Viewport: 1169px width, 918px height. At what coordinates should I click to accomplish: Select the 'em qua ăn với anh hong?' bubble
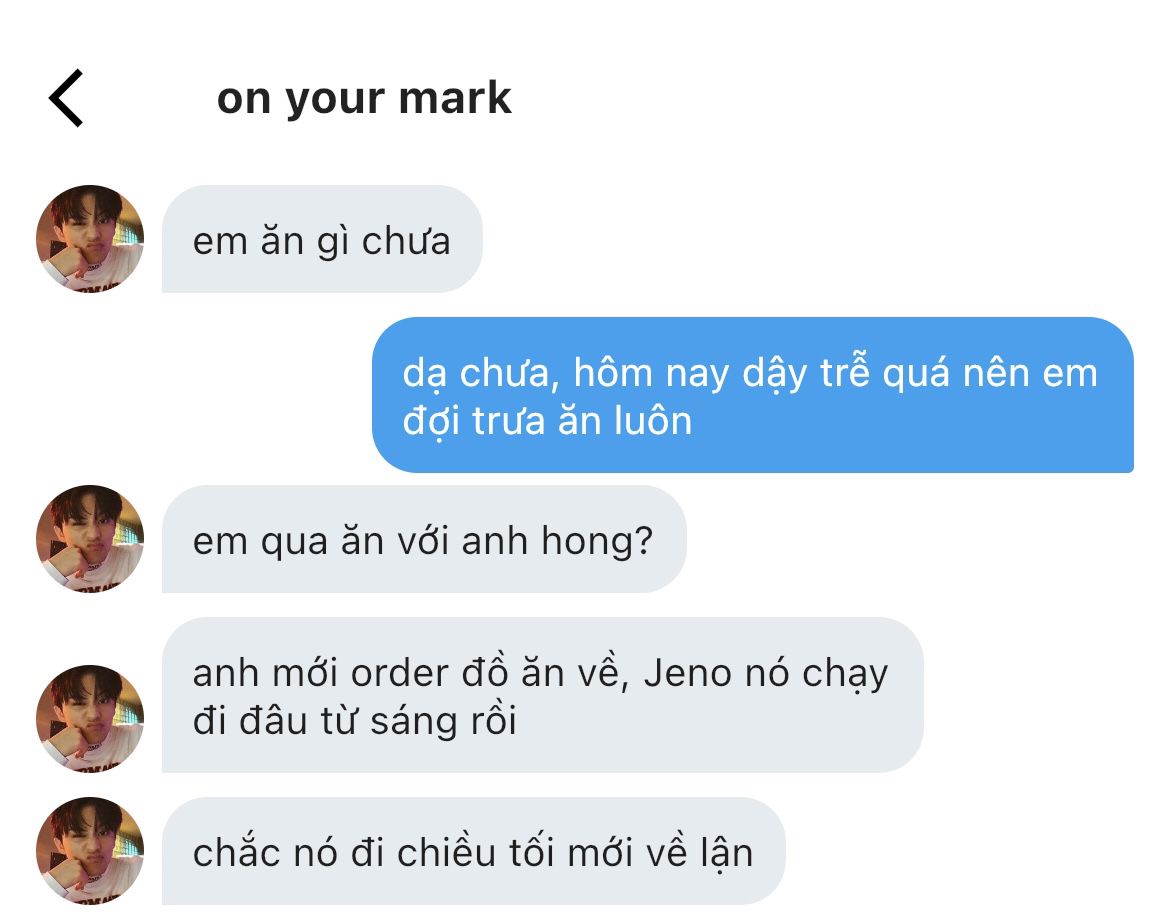pyautogui.click(x=423, y=539)
